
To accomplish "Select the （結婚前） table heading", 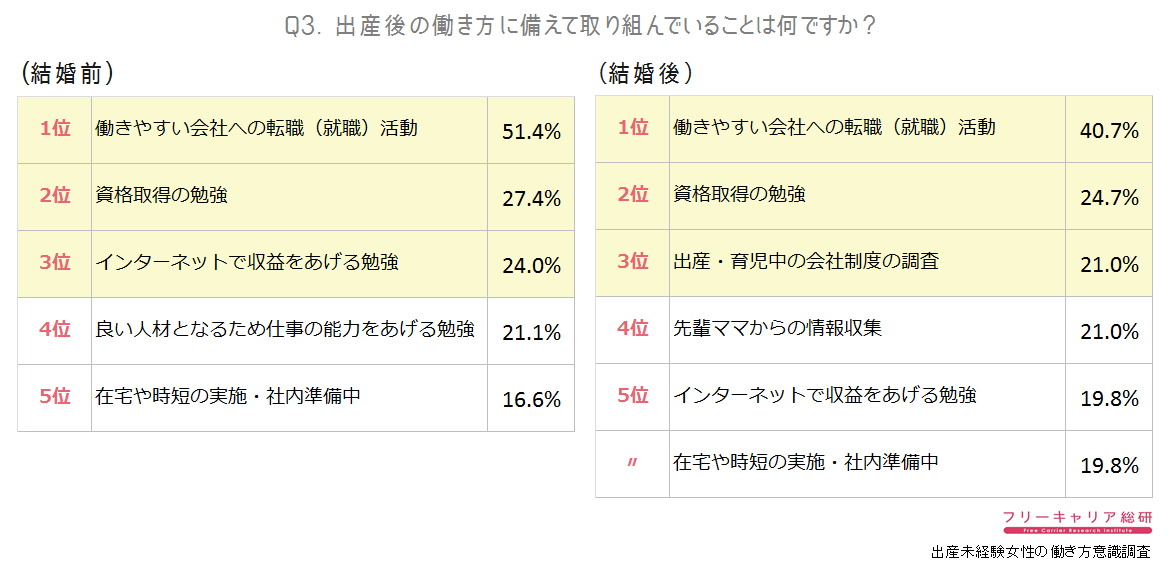I will point(67,75).
